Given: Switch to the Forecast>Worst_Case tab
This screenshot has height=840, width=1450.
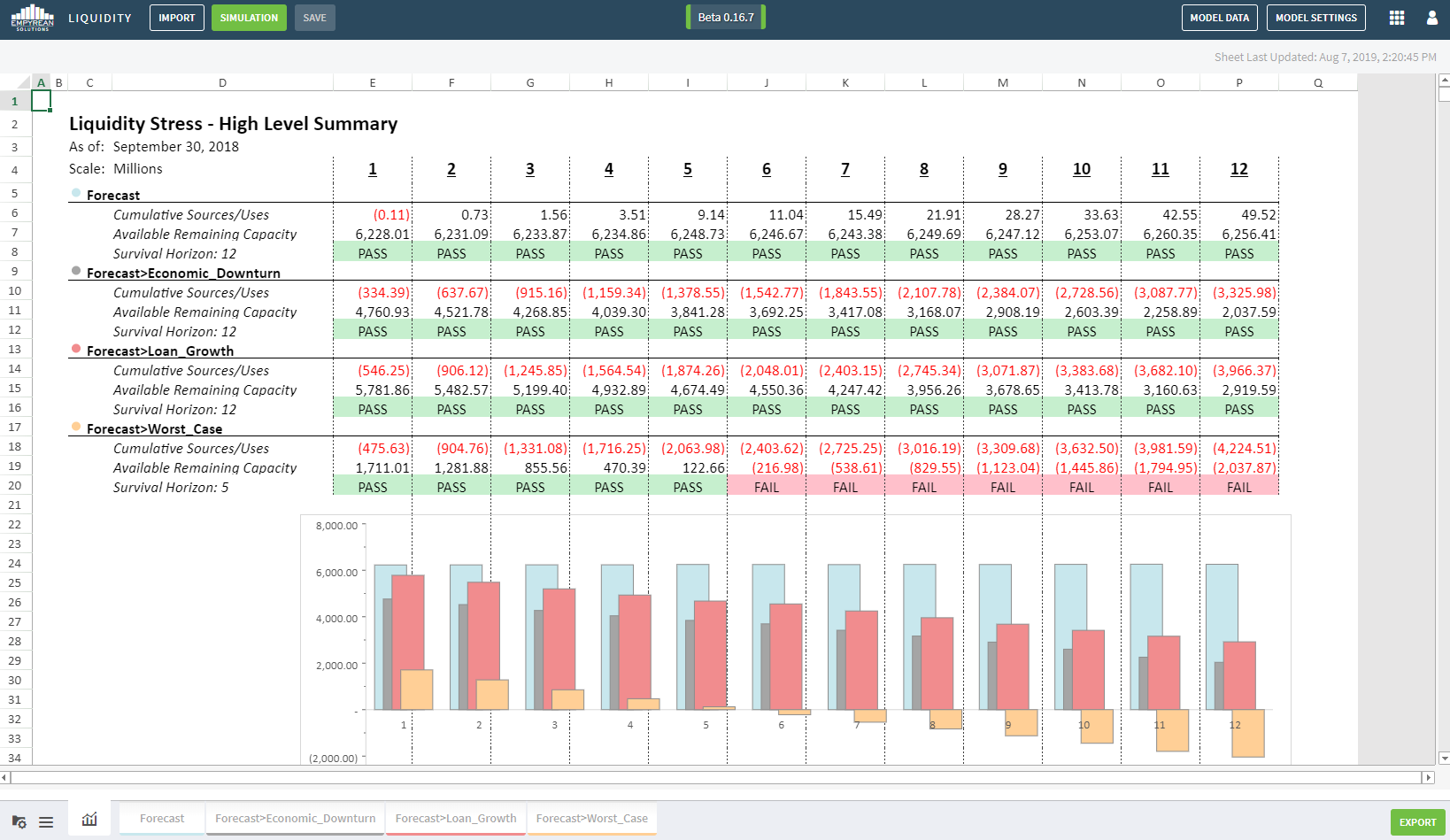Looking at the screenshot, I should (x=591, y=819).
